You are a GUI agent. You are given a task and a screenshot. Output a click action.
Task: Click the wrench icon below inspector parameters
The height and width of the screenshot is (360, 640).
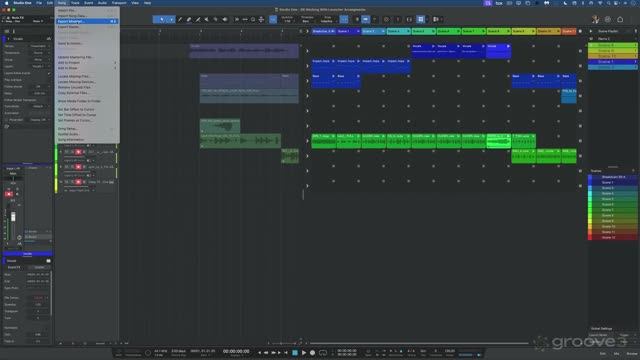[7, 127]
